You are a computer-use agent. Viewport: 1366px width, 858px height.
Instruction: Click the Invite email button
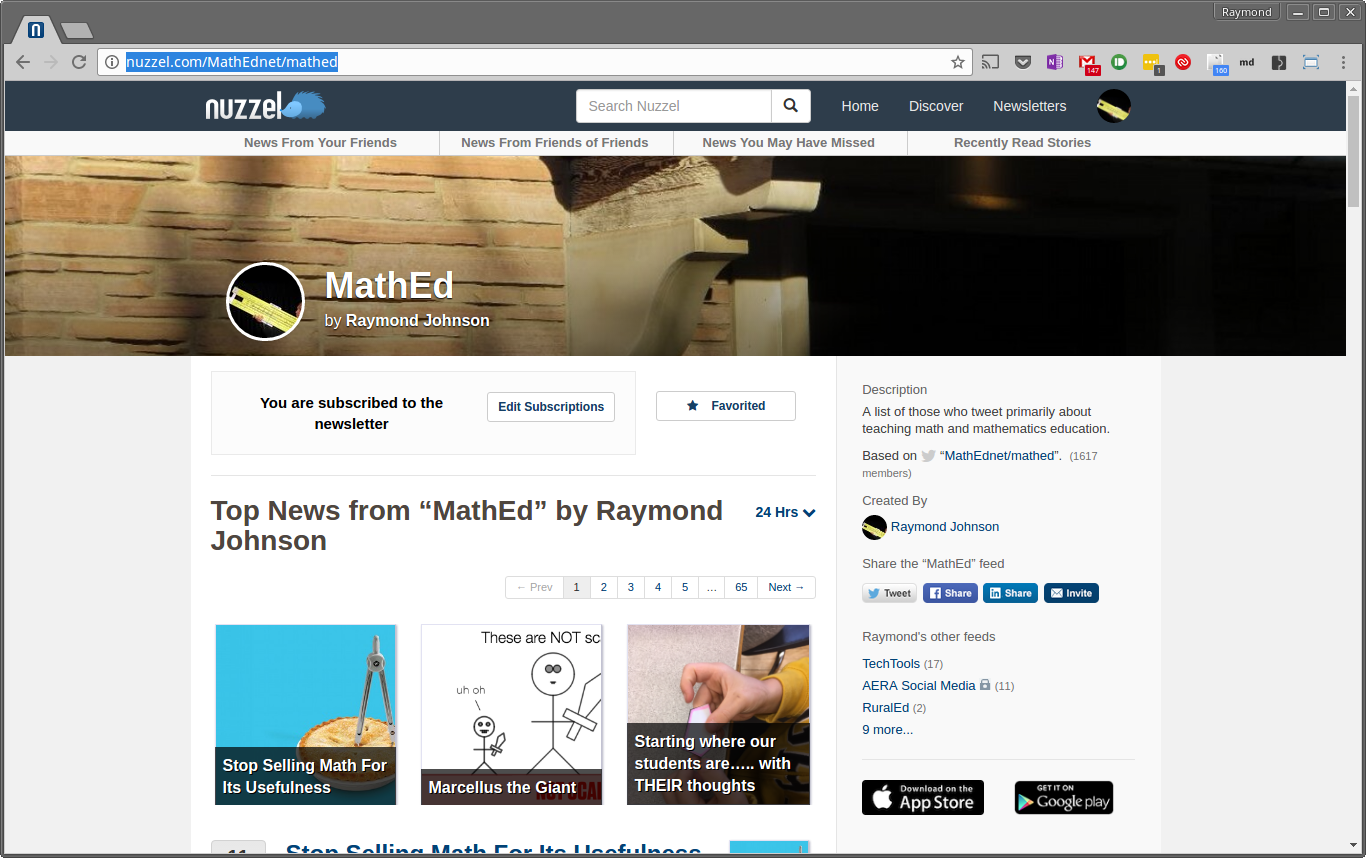click(1071, 593)
